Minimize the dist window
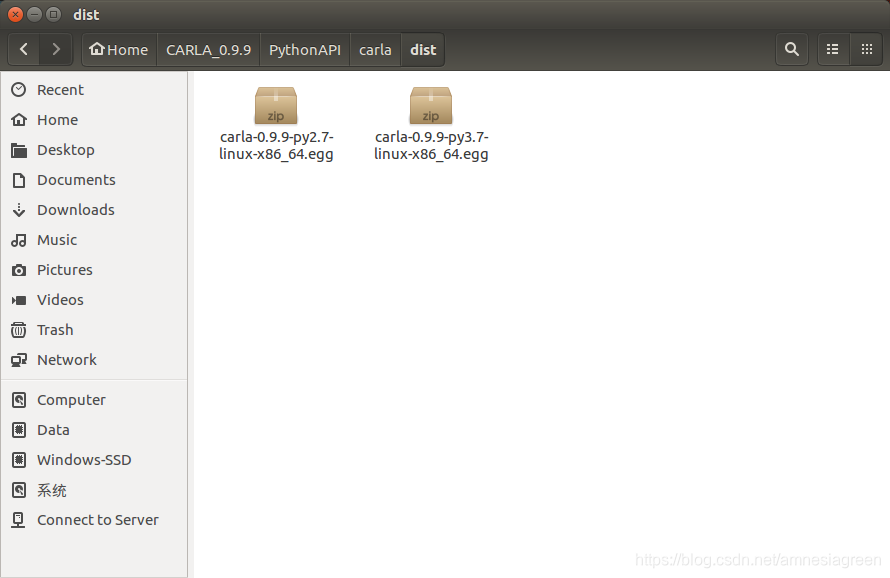The height and width of the screenshot is (578, 890). 35,14
